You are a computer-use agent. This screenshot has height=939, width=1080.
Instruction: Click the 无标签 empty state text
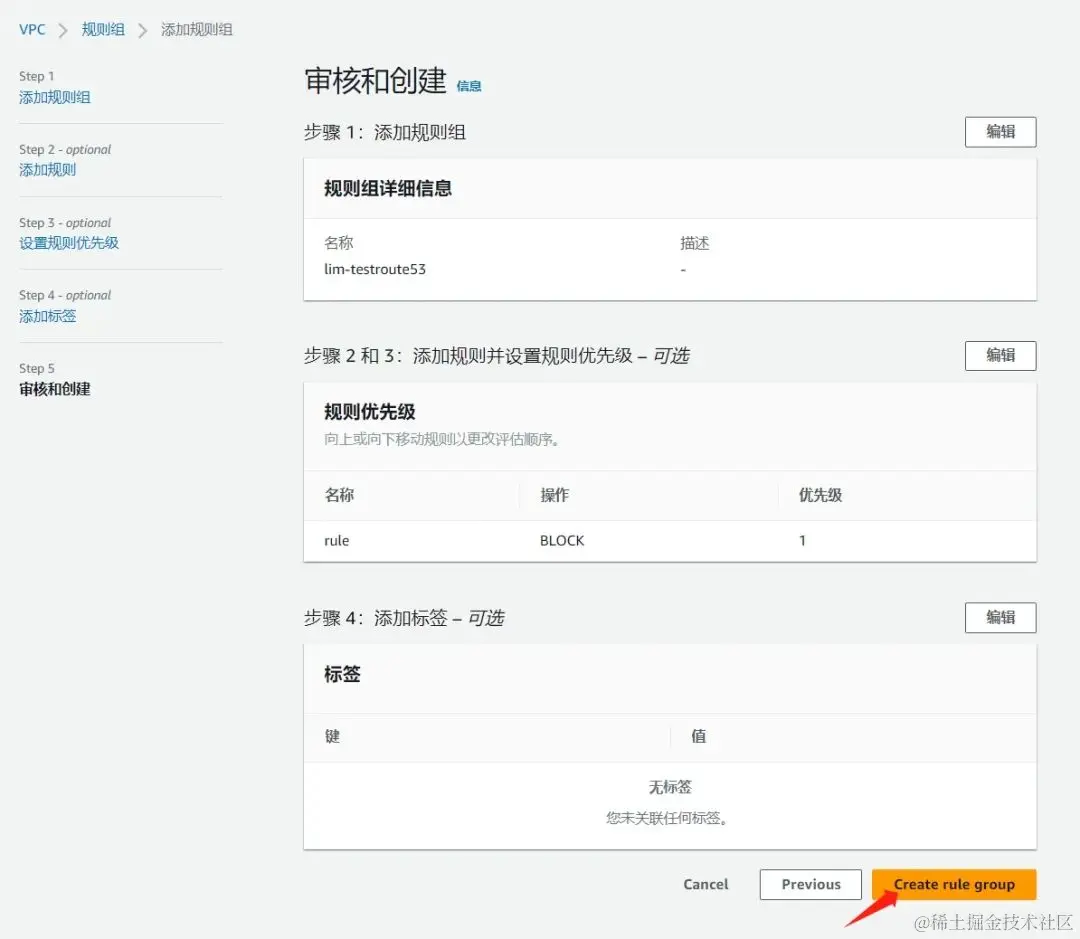click(x=669, y=787)
